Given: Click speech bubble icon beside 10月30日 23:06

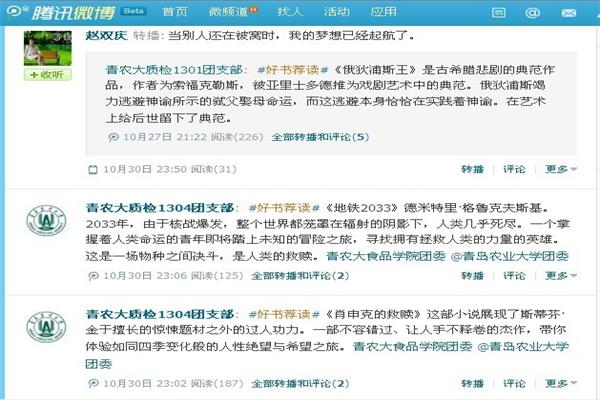Looking at the screenshot, I should [x=93, y=276].
